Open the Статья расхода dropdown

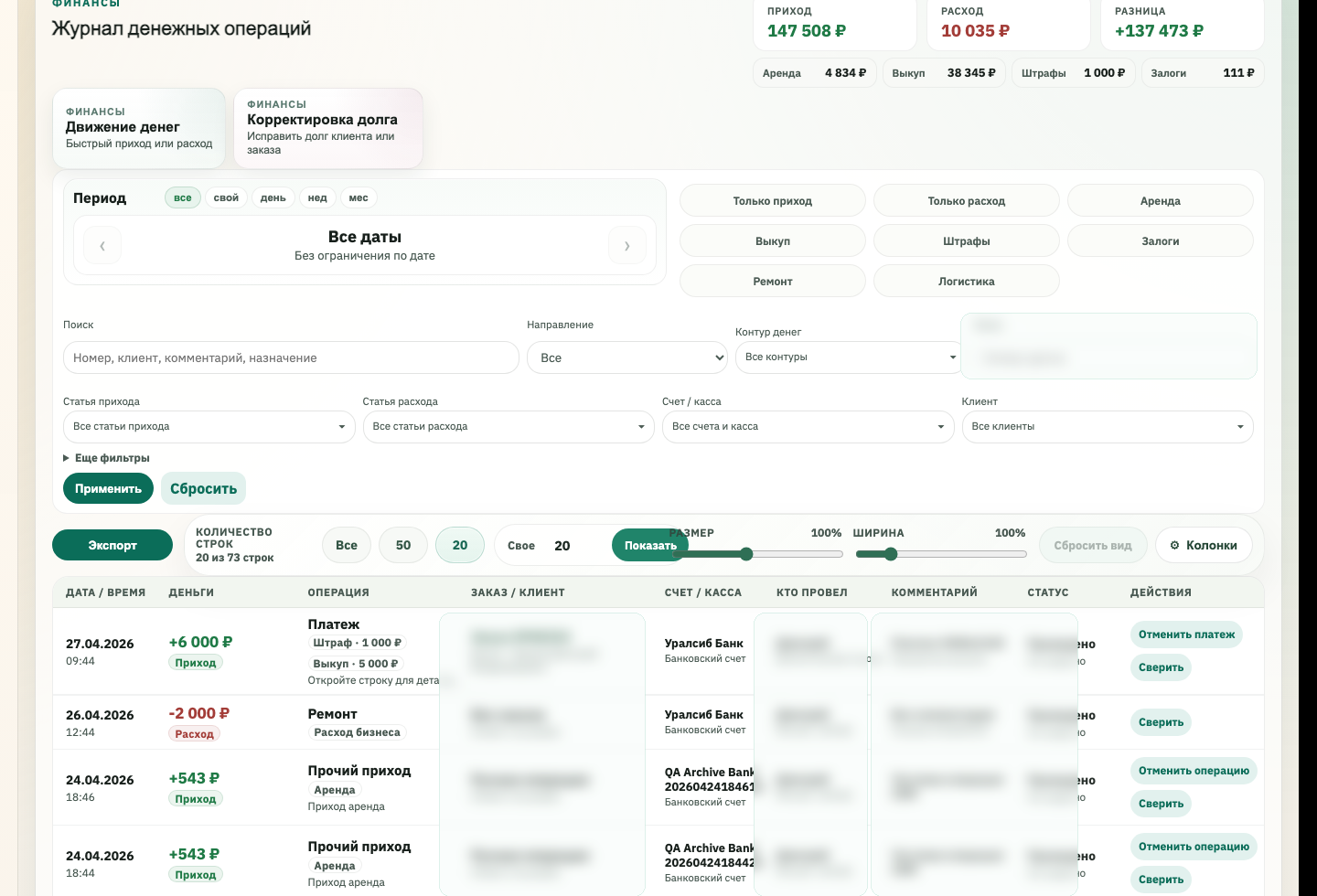coord(509,427)
